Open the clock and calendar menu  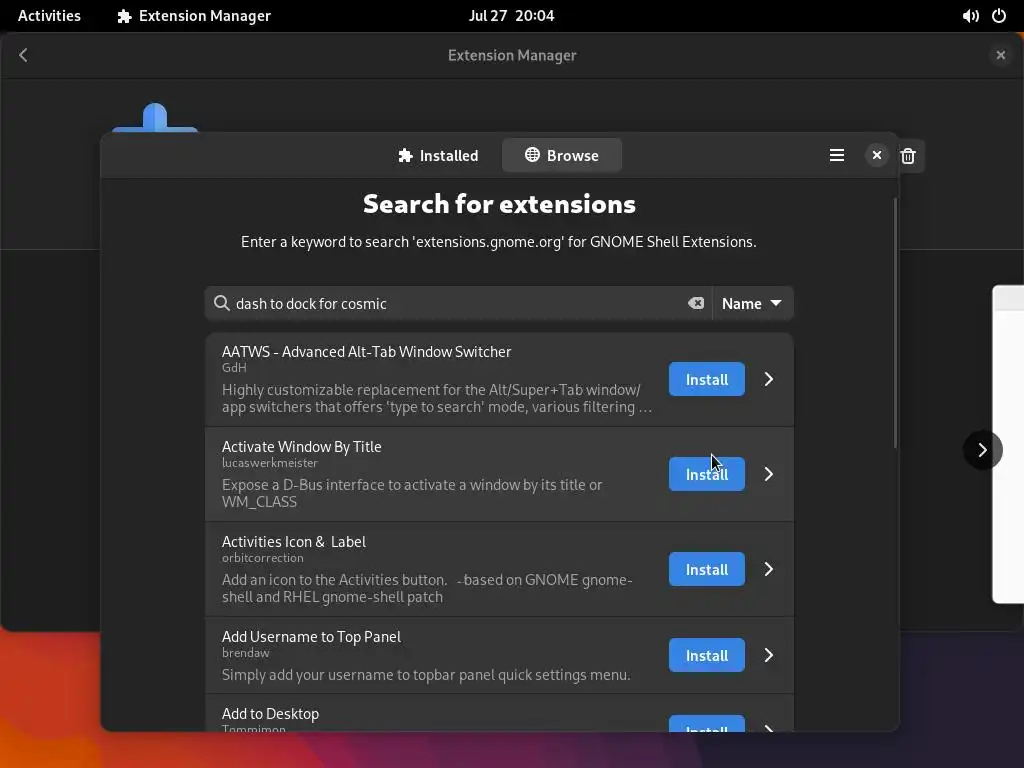click(511, 16)
